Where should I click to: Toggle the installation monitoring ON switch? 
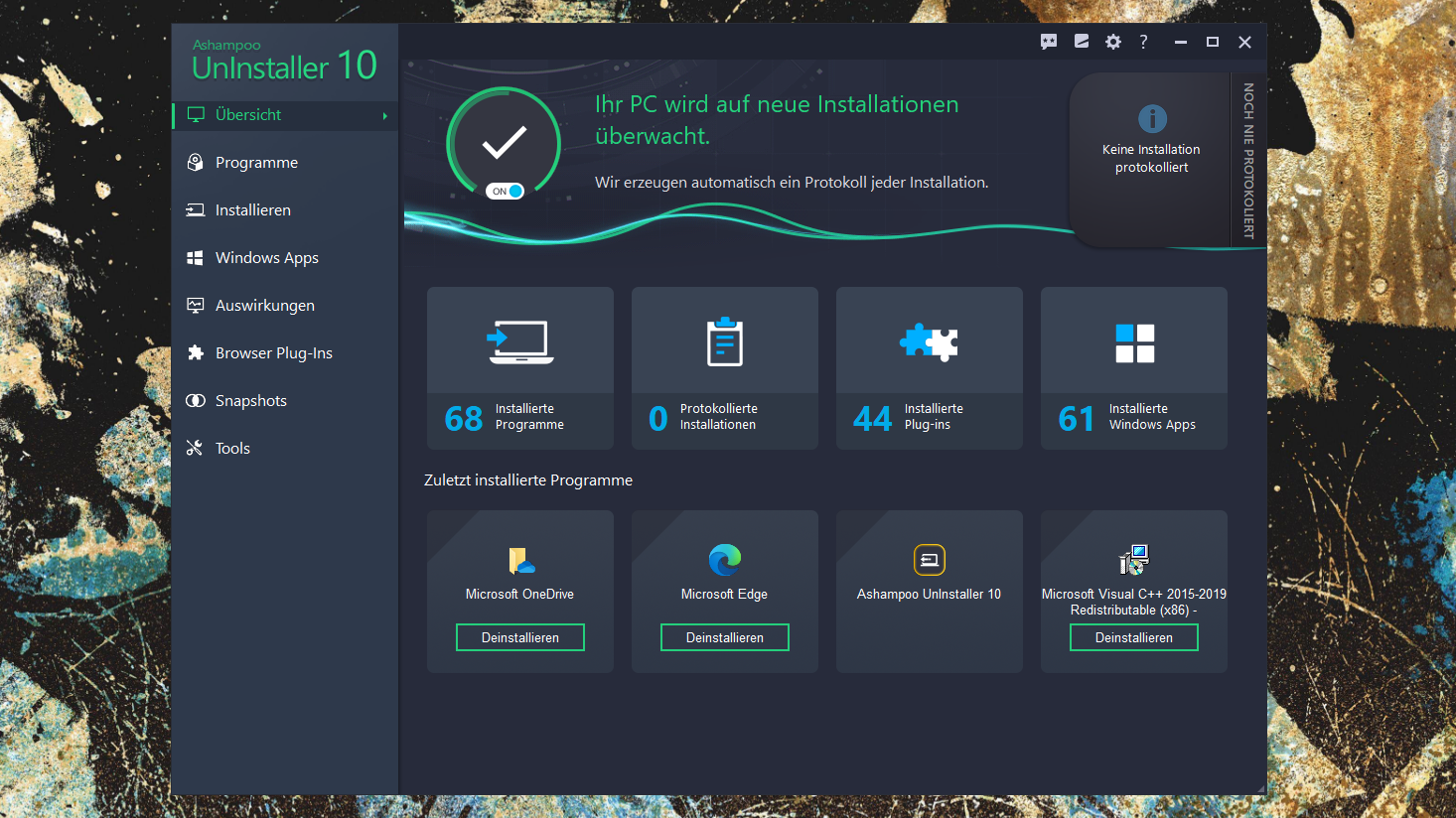coord(505,192)
